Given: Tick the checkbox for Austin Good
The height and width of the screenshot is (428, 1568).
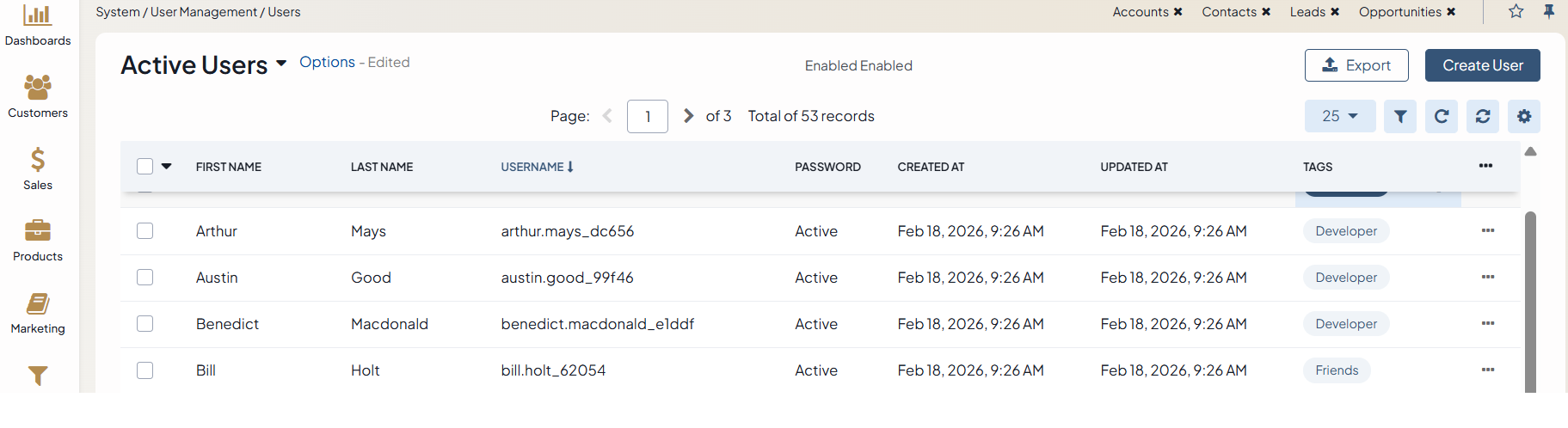Looking at the screenshot, I should 145,278.
